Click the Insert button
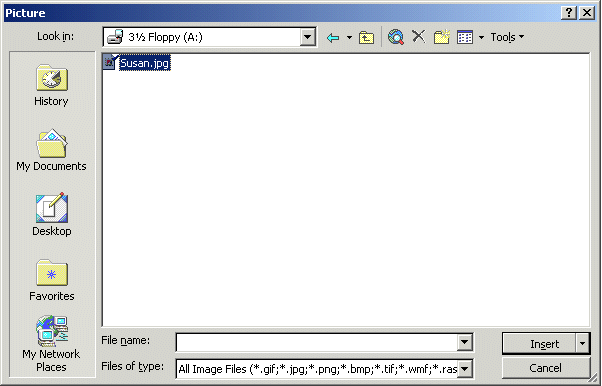This screenshot has height=386, width=602. pos(539,343)
